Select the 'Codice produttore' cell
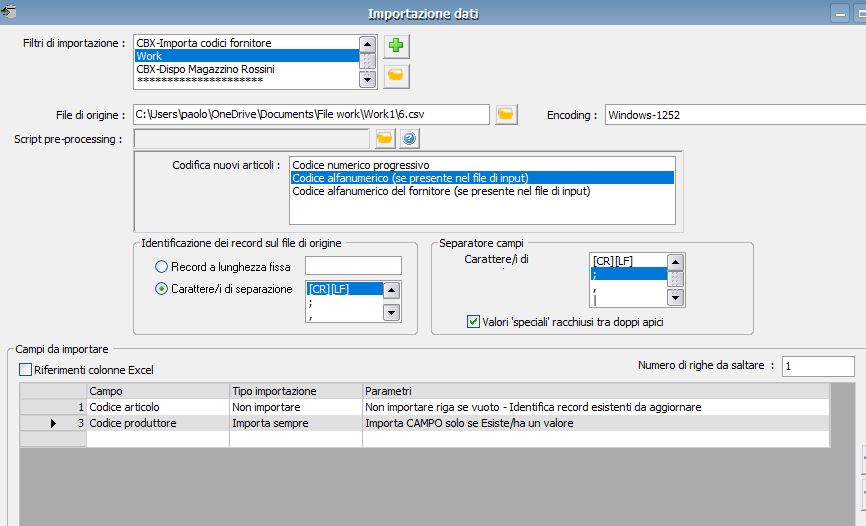Image resolution: width=866 pixels, height=526 pixels. 158,423
